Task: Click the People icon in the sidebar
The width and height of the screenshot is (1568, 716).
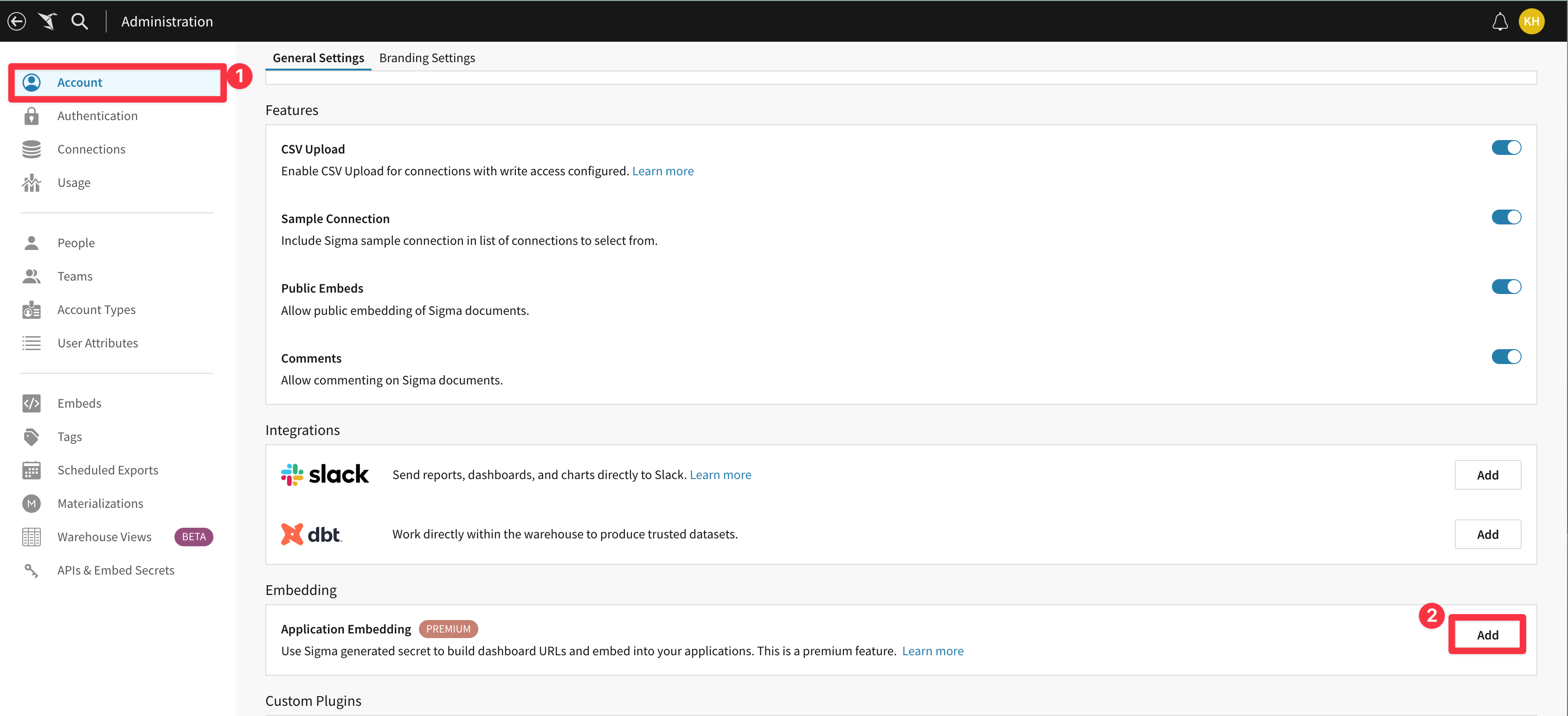Action: (31, 242)
